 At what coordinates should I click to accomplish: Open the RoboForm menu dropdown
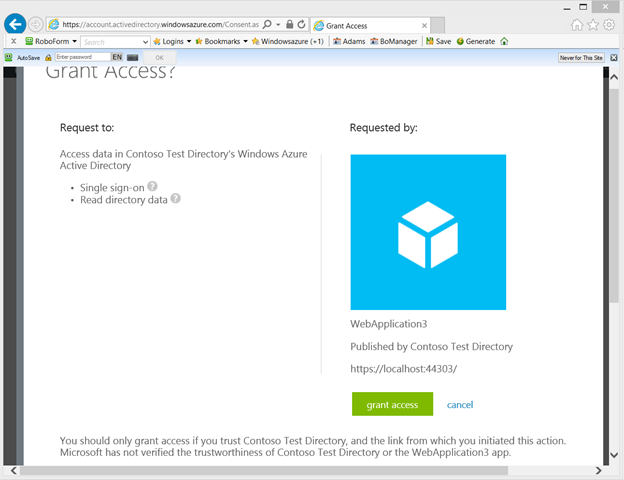pos(51,41)
